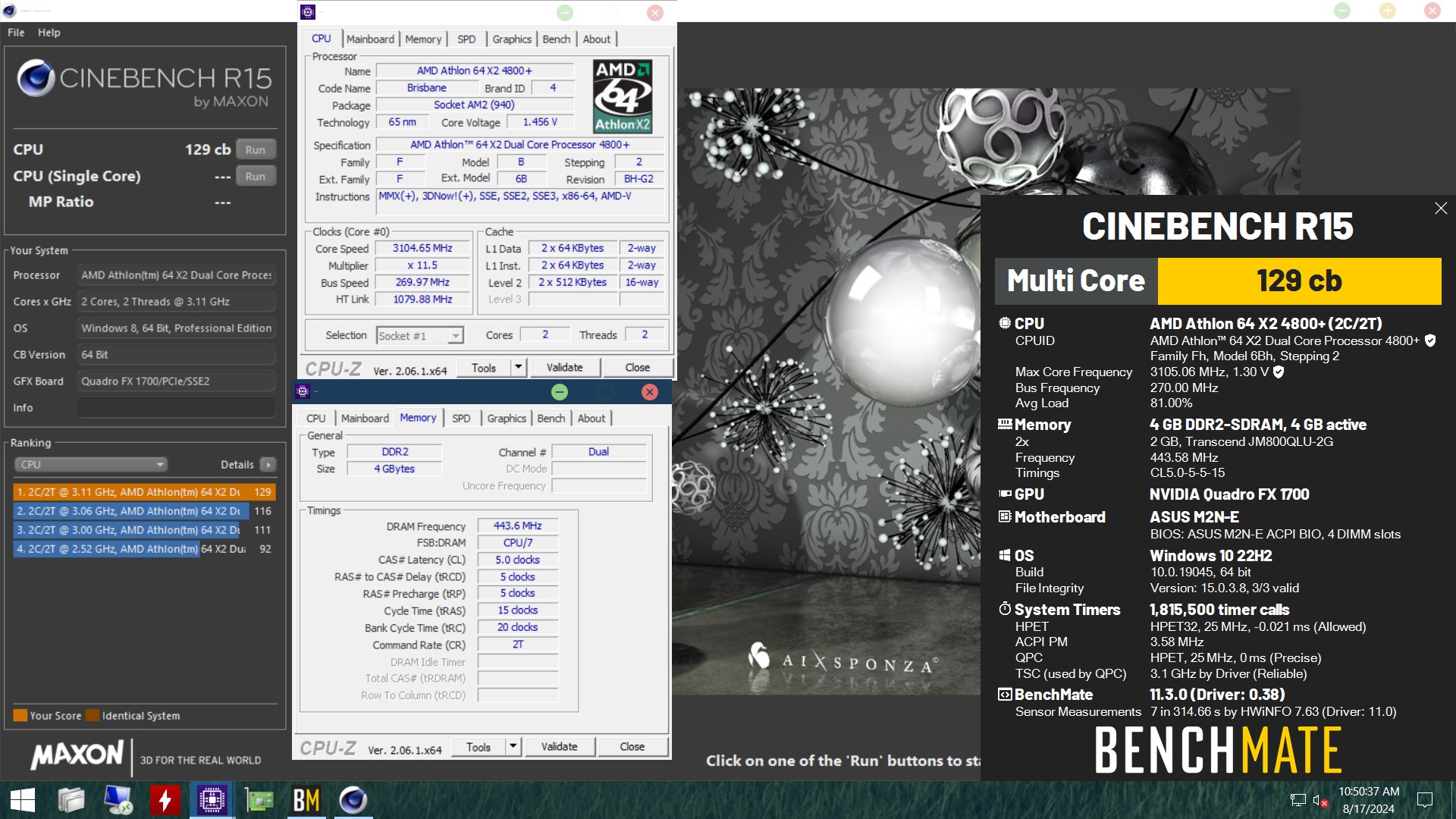
Task: Open File Explorer from the taskbar
Action: click(71, 800)
